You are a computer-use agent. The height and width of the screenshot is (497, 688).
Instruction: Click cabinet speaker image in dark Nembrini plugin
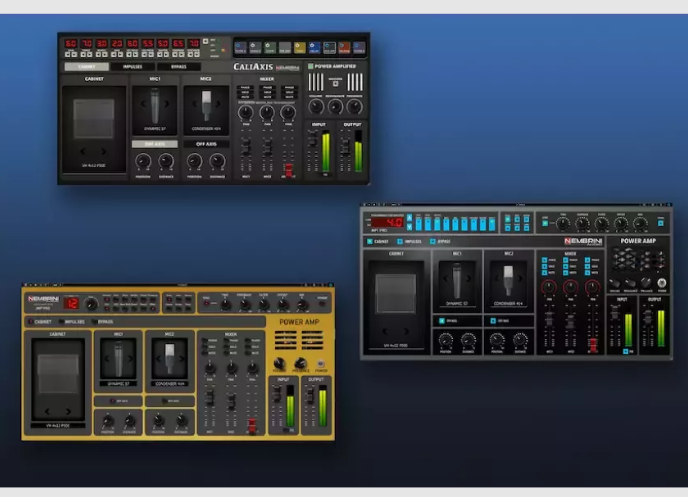pyautogui.click(x=398, y=294)
